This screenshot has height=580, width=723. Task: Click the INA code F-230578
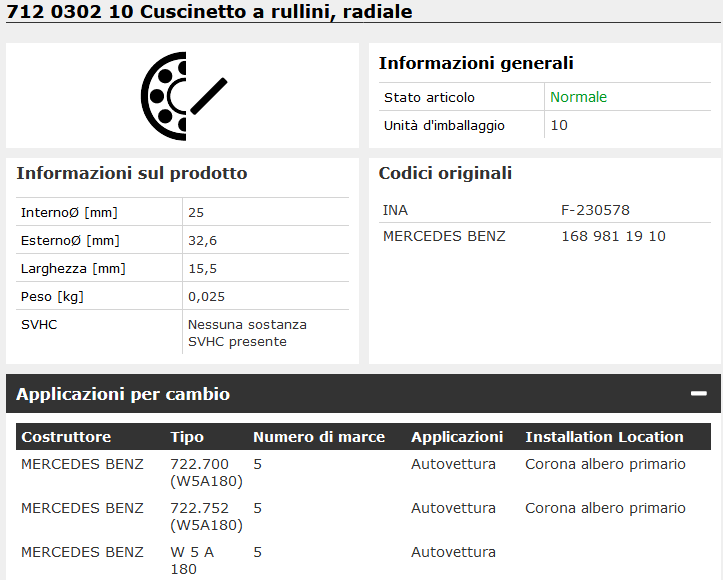point(595,210)
